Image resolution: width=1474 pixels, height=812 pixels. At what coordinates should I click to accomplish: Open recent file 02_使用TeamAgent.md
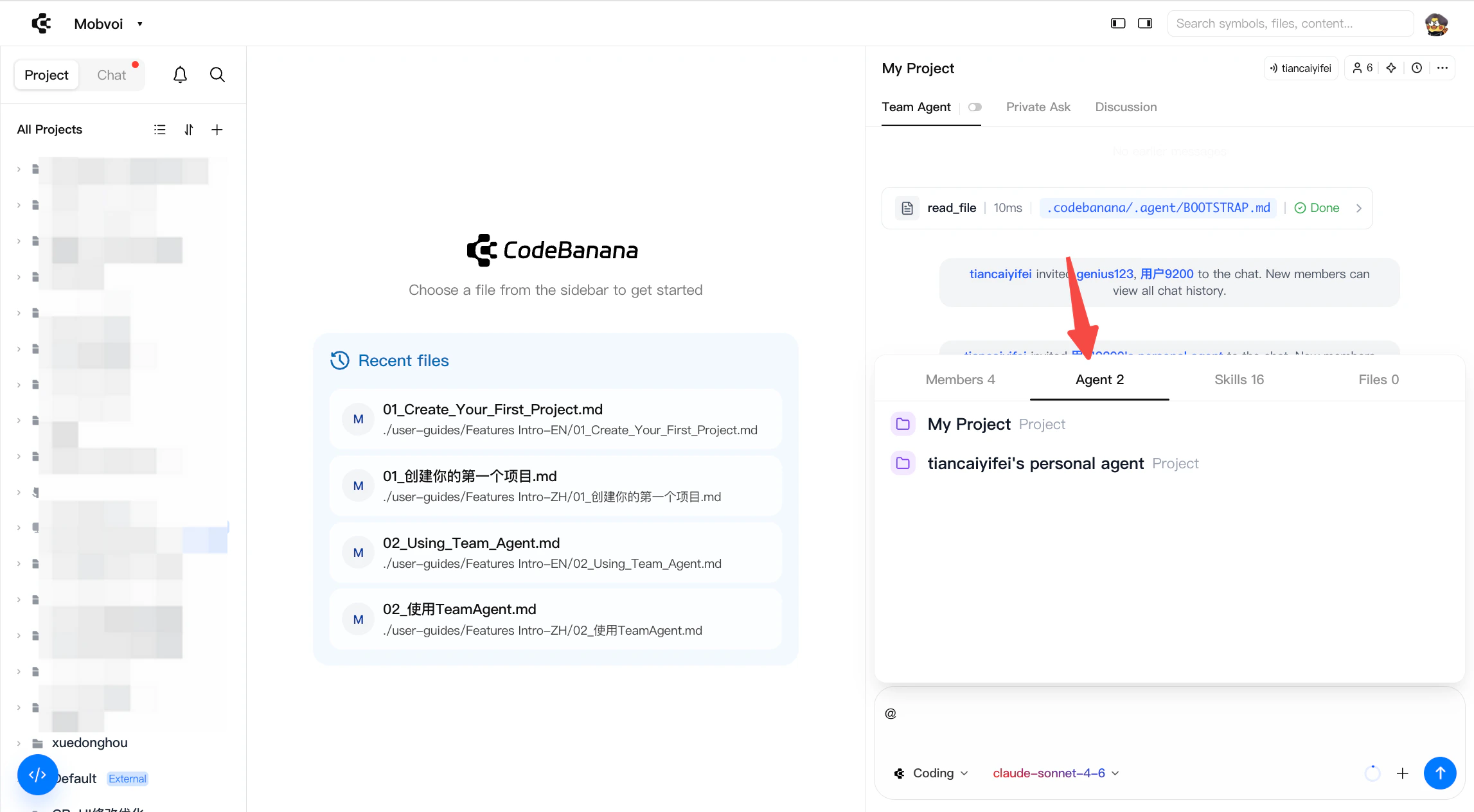click(555, 619)
